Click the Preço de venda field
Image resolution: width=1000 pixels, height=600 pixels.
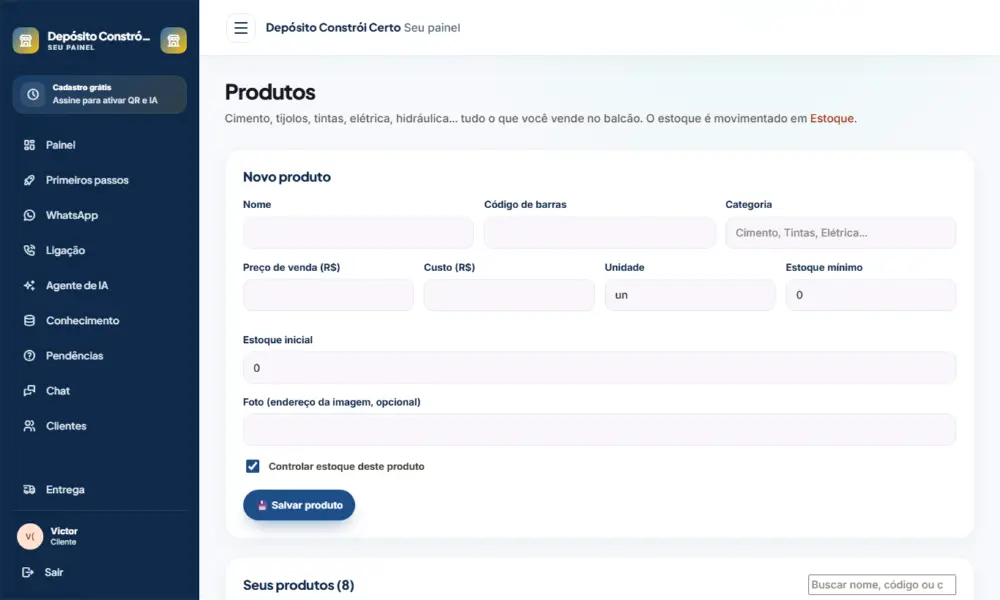tap(328, 295)
